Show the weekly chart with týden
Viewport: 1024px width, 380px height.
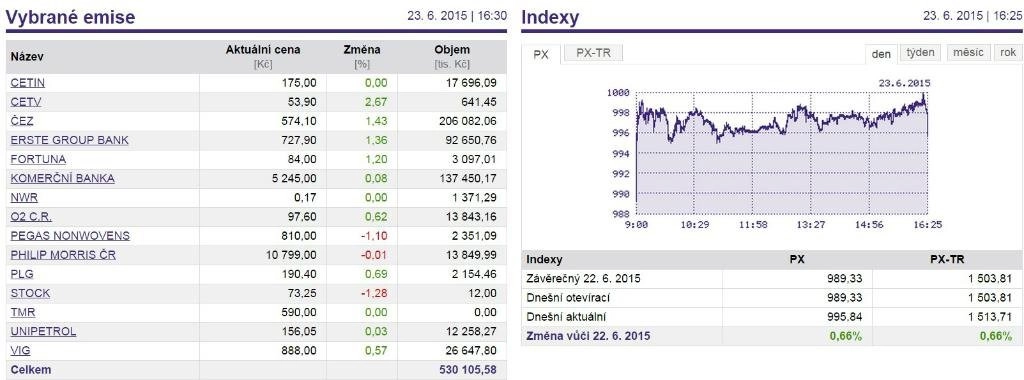920,53
